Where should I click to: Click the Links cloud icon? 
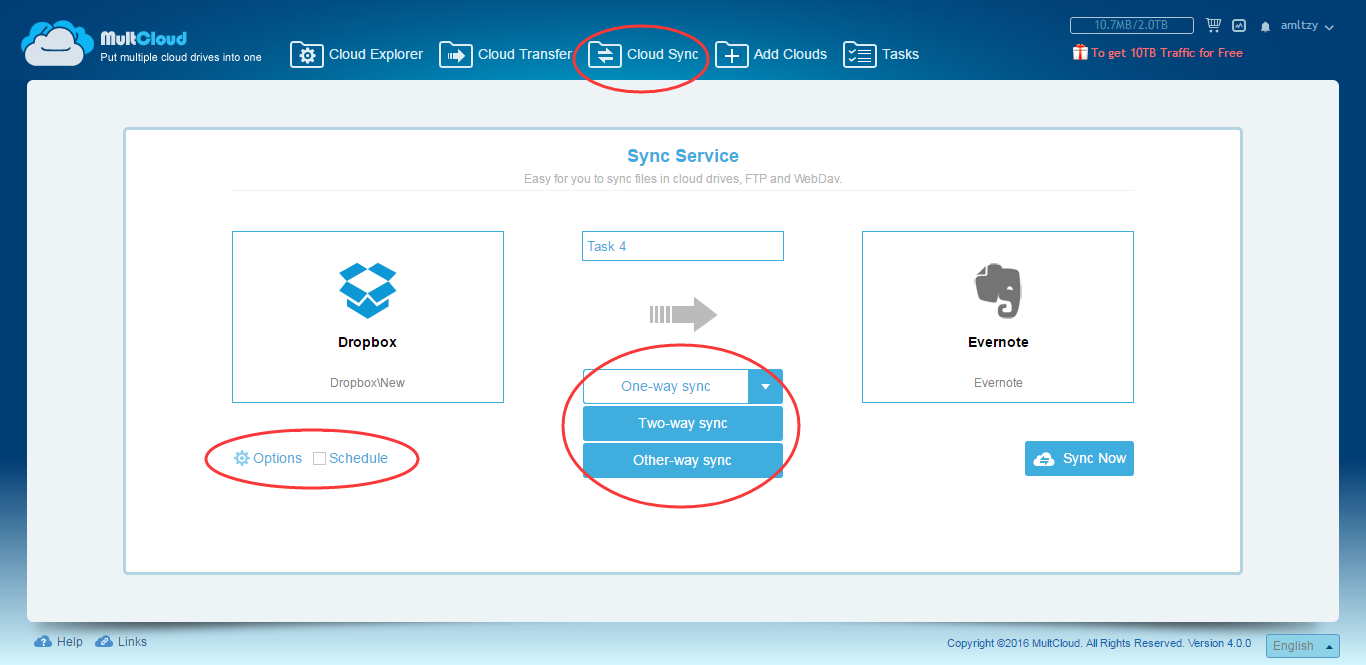point(104,642)
